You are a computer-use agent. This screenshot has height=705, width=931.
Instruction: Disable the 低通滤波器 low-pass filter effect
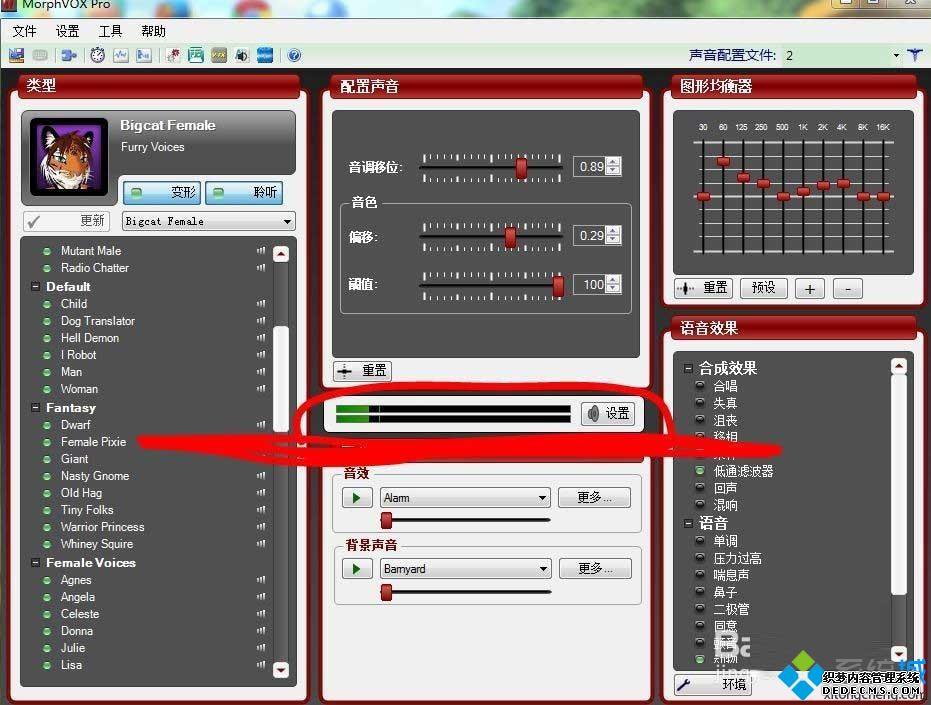tap(700, 471)
